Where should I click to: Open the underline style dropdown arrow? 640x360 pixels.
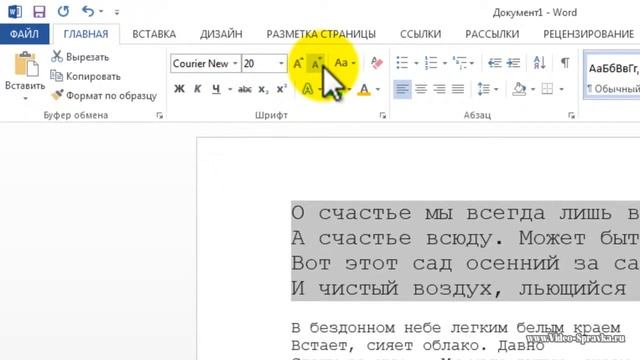click(230, 89)
